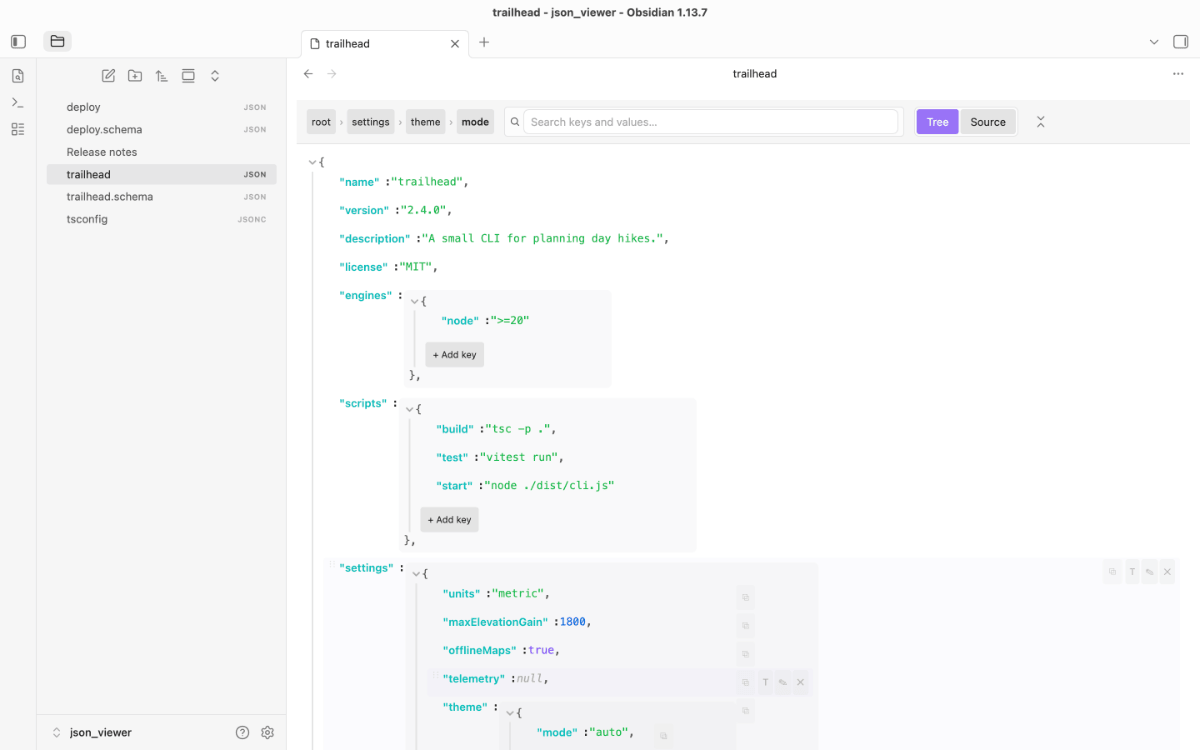The width and height of the screenshot is (1200, 750).
Task: Open the more options ellipsis menu
Action: pos(1178,74)
